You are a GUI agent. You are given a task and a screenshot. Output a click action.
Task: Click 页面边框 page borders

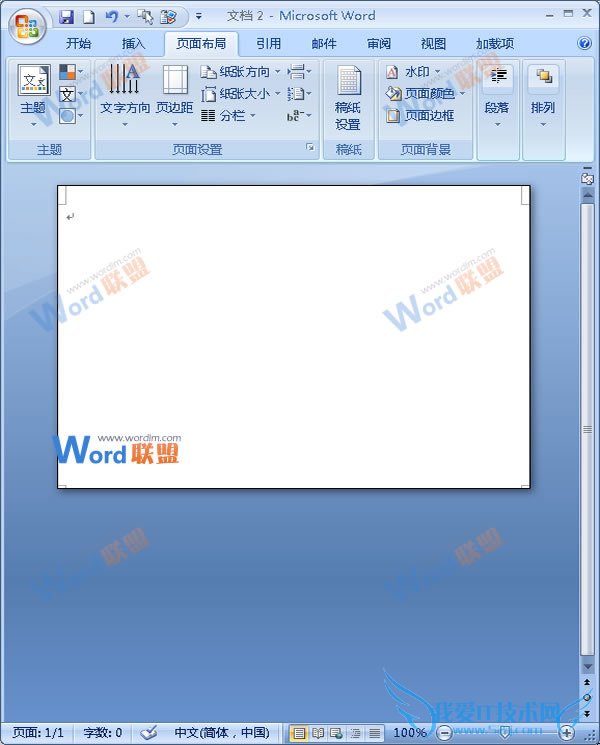pyautogui.click(x=420, y=115)
